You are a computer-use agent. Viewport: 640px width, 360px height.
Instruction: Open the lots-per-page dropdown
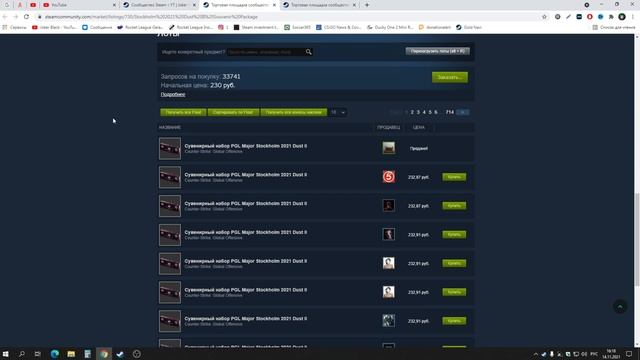[x=338, y=112]
